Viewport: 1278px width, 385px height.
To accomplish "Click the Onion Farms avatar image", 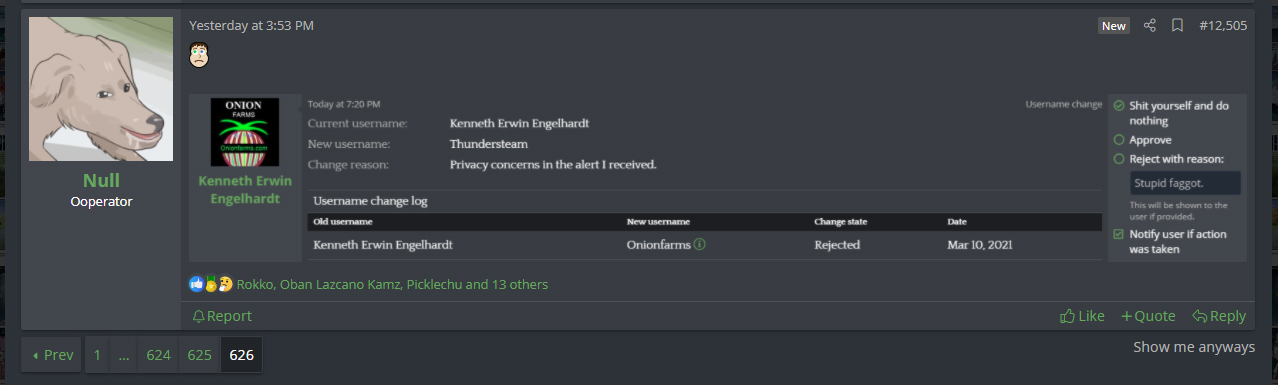I will [245, 133].
